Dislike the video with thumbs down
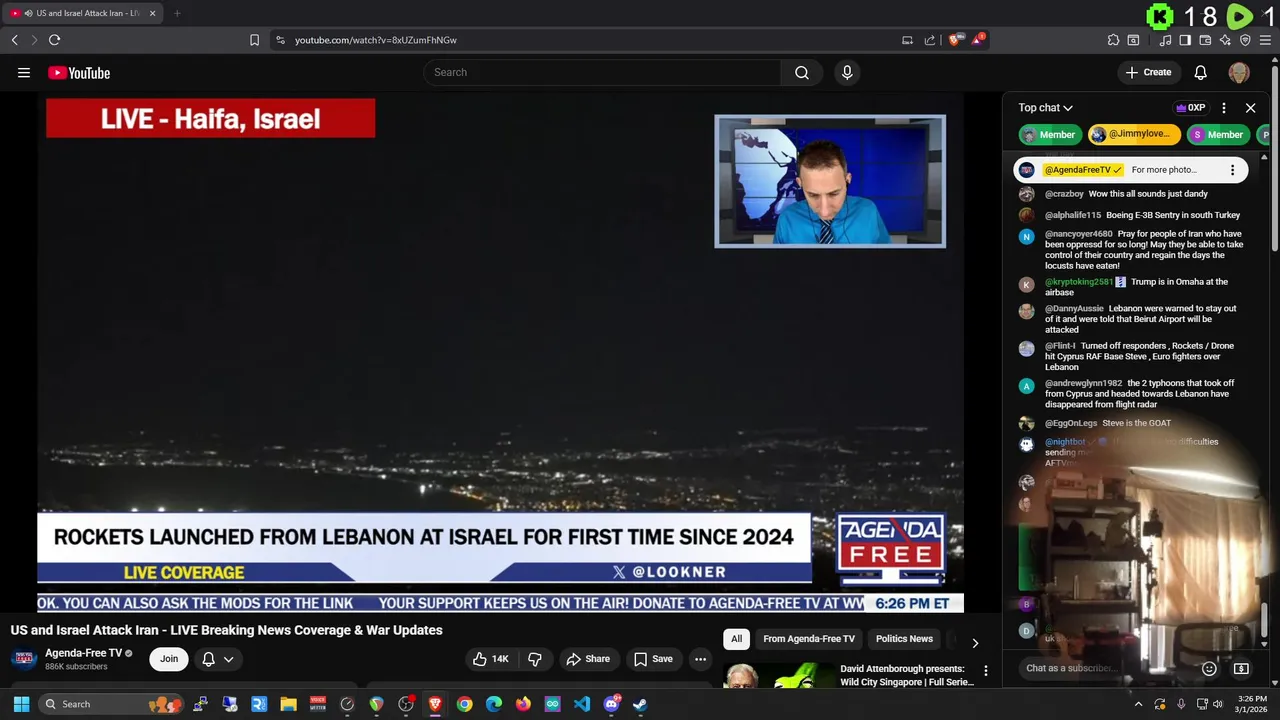The width and height of the screenshot is (1280, 720). pos(535,659)
